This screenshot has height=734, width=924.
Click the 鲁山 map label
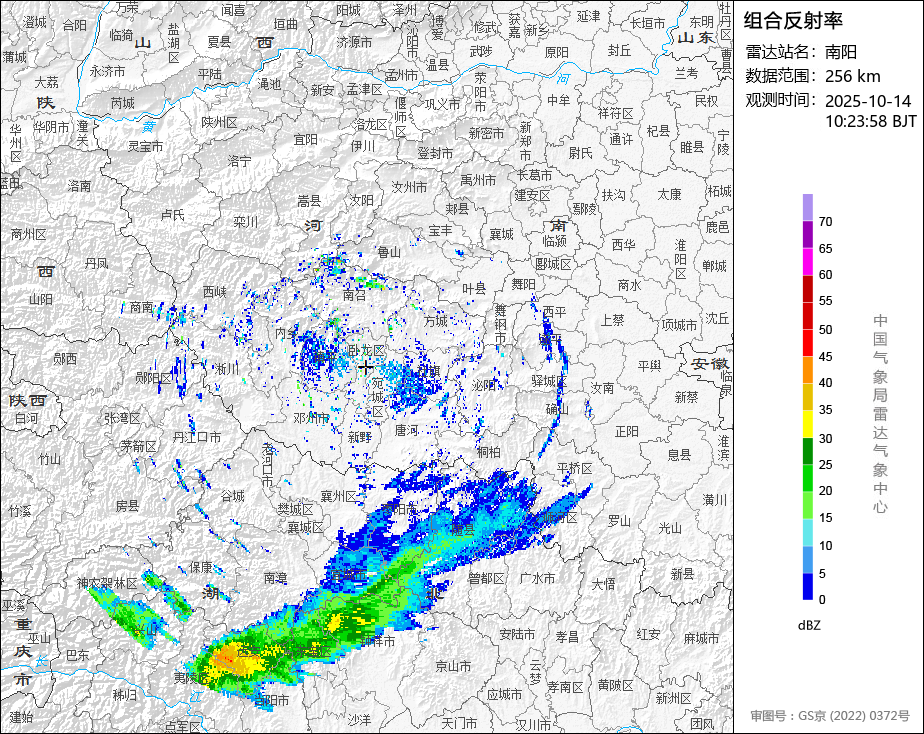(389, 252)
